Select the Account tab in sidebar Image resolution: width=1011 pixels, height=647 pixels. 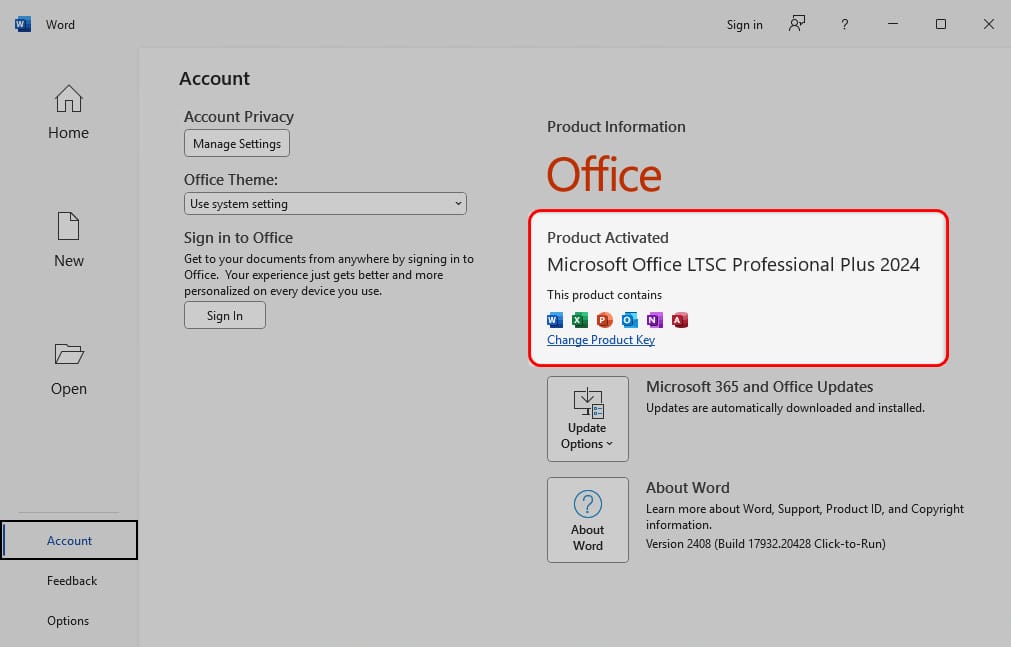click(x=69, y=540)
